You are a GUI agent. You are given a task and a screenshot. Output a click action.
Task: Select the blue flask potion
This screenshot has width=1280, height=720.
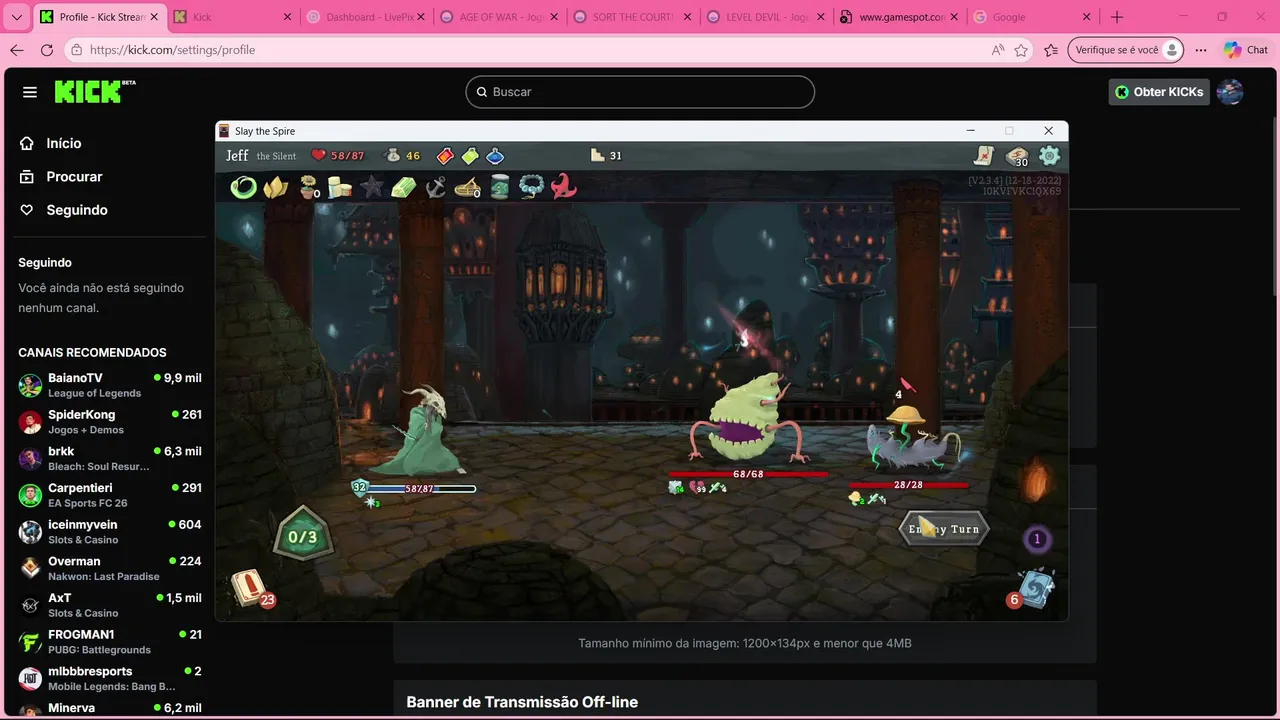point(495,156)
